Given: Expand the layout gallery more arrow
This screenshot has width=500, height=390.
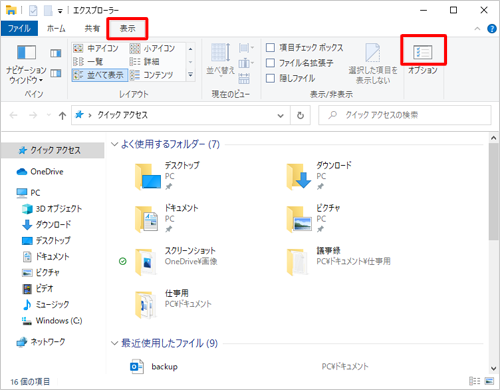Looking at the screenshot, I should point(190,75).
